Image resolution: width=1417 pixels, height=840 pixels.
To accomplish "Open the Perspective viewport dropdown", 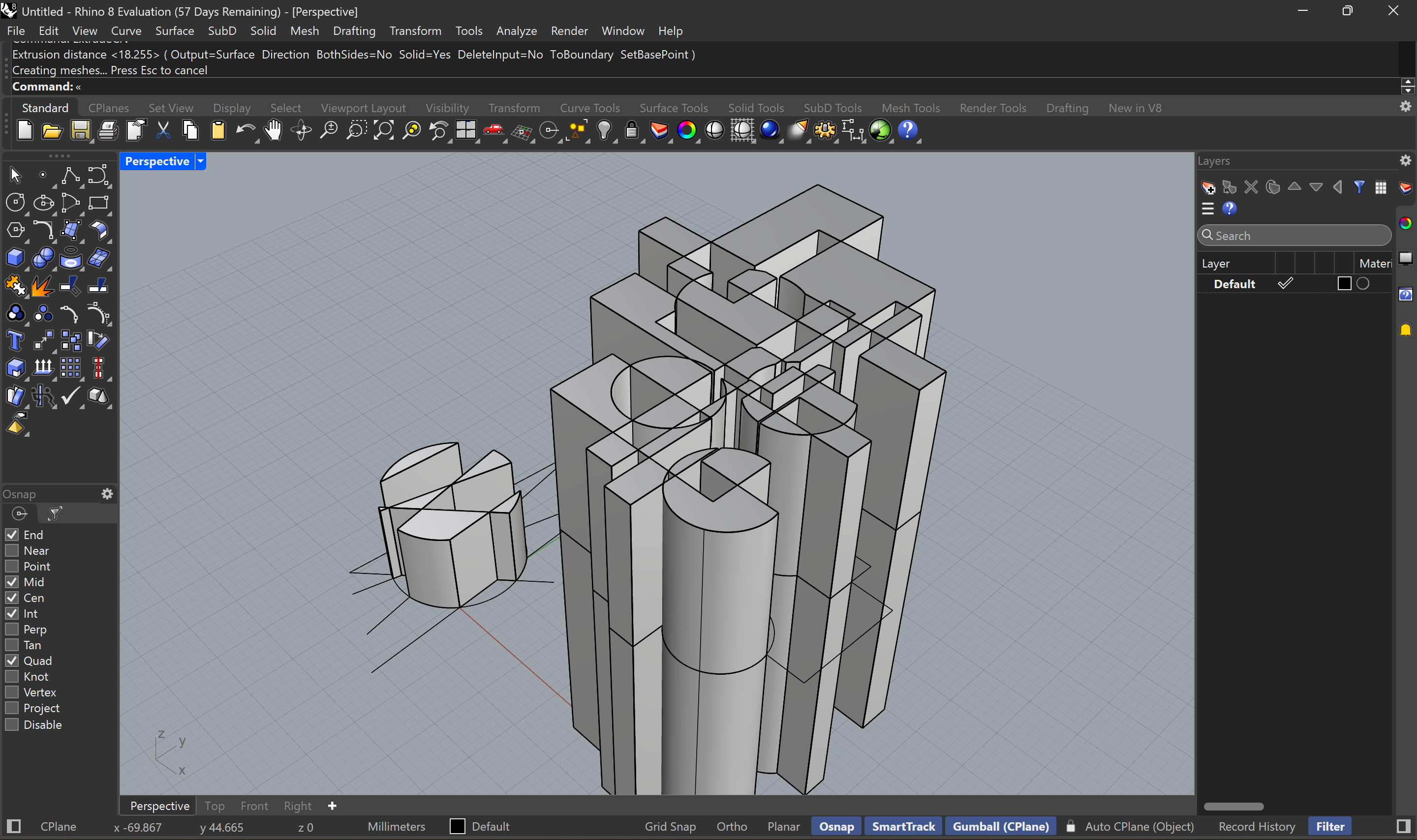I will 200,161.
